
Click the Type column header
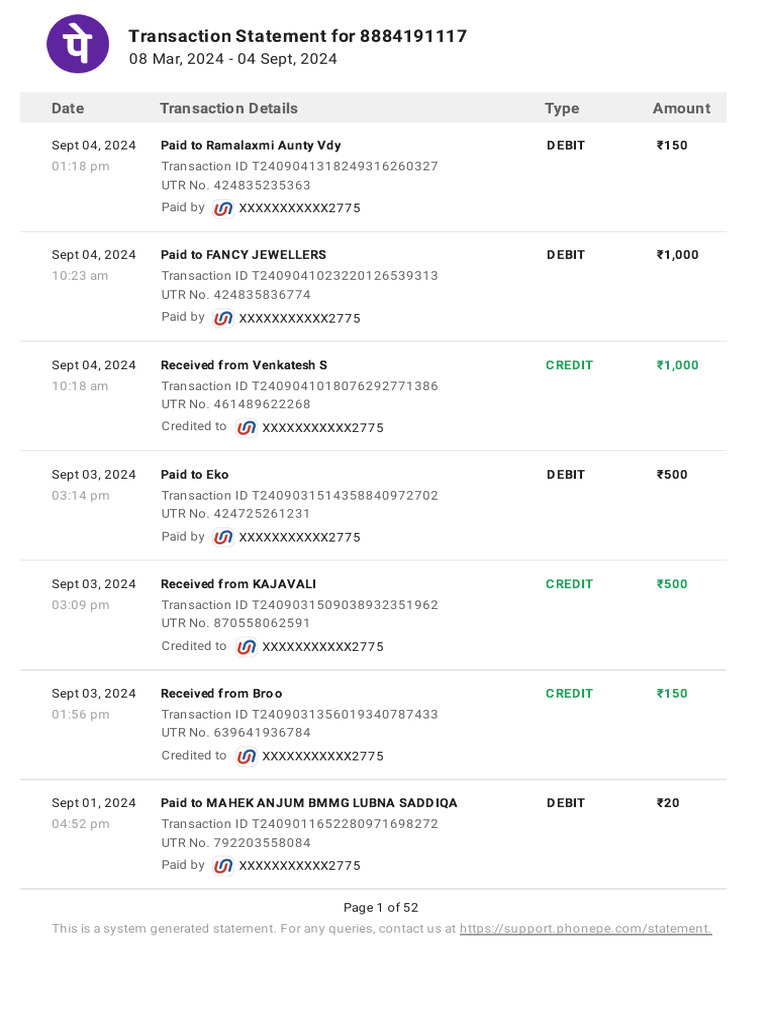[x=562, y=108]
